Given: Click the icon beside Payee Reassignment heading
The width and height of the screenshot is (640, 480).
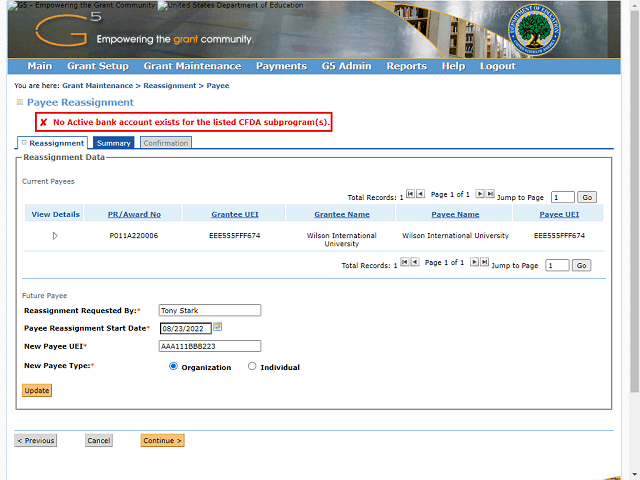Looking at the screenshot, I should pos(20,102).
